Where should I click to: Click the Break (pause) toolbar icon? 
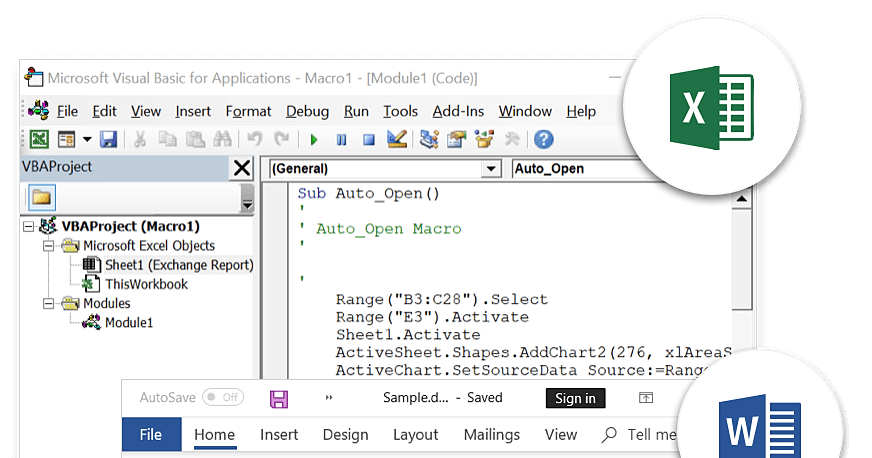click(341, 139)
